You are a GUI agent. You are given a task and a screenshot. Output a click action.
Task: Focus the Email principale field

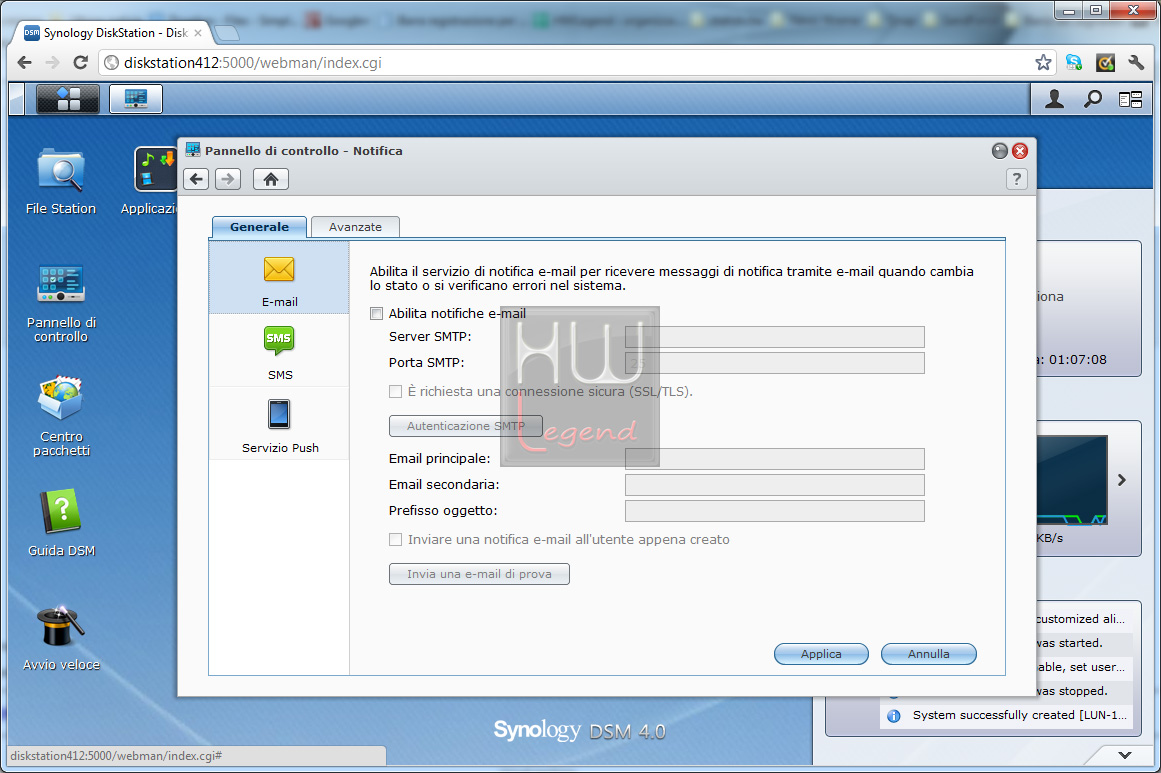coord(774,459)
